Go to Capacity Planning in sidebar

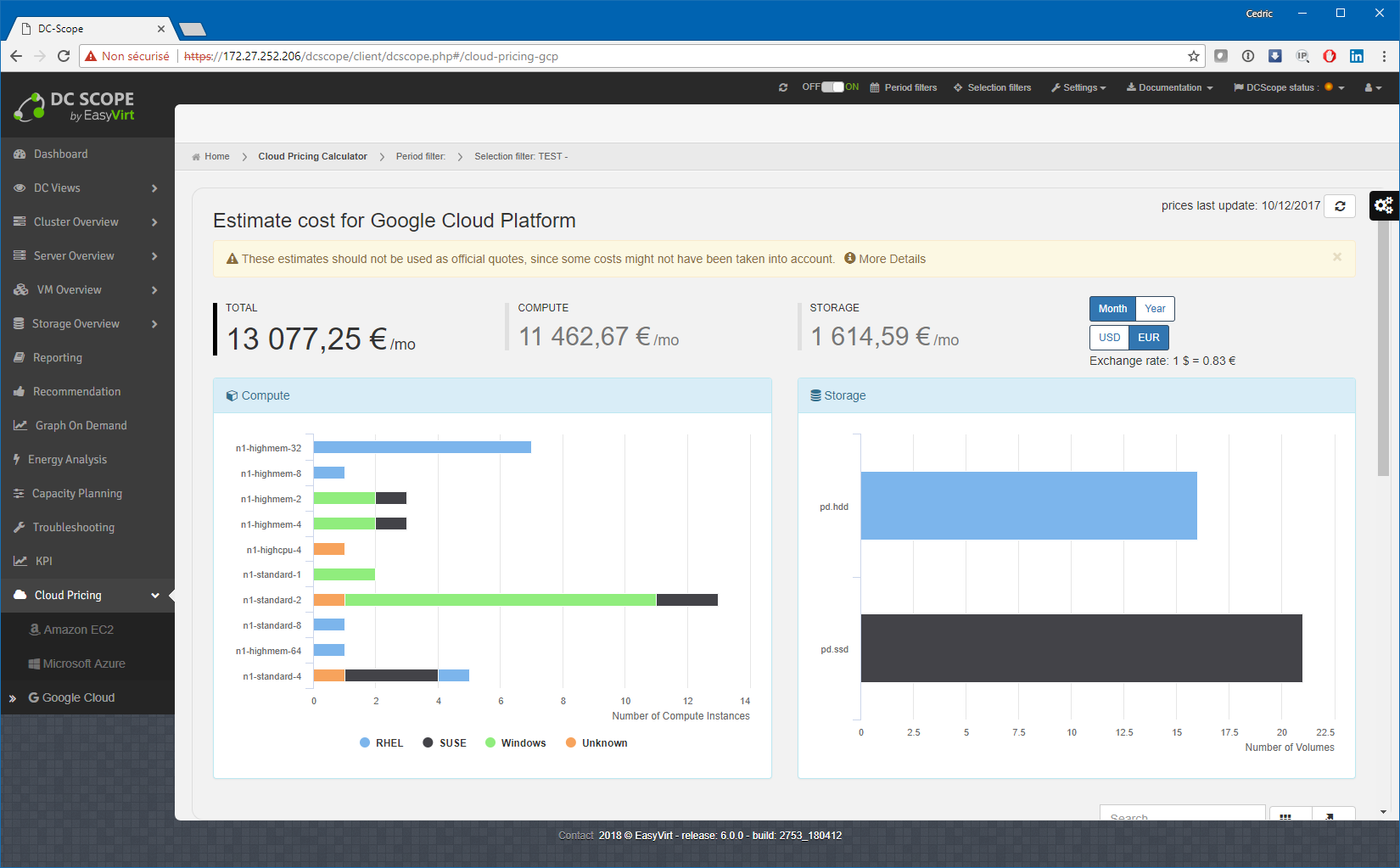76,494
